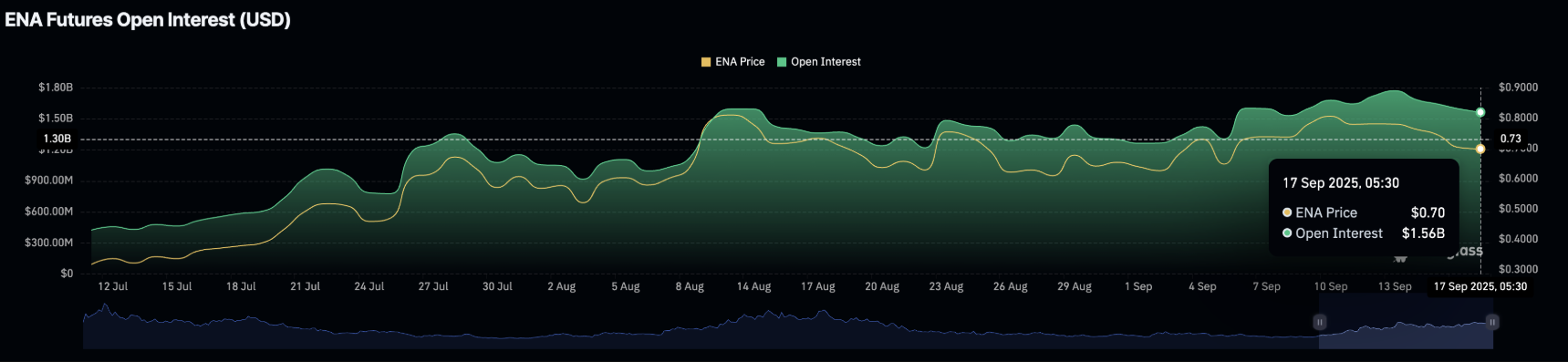Select the 1 Sep label on the time axis

pos(1138,286)
